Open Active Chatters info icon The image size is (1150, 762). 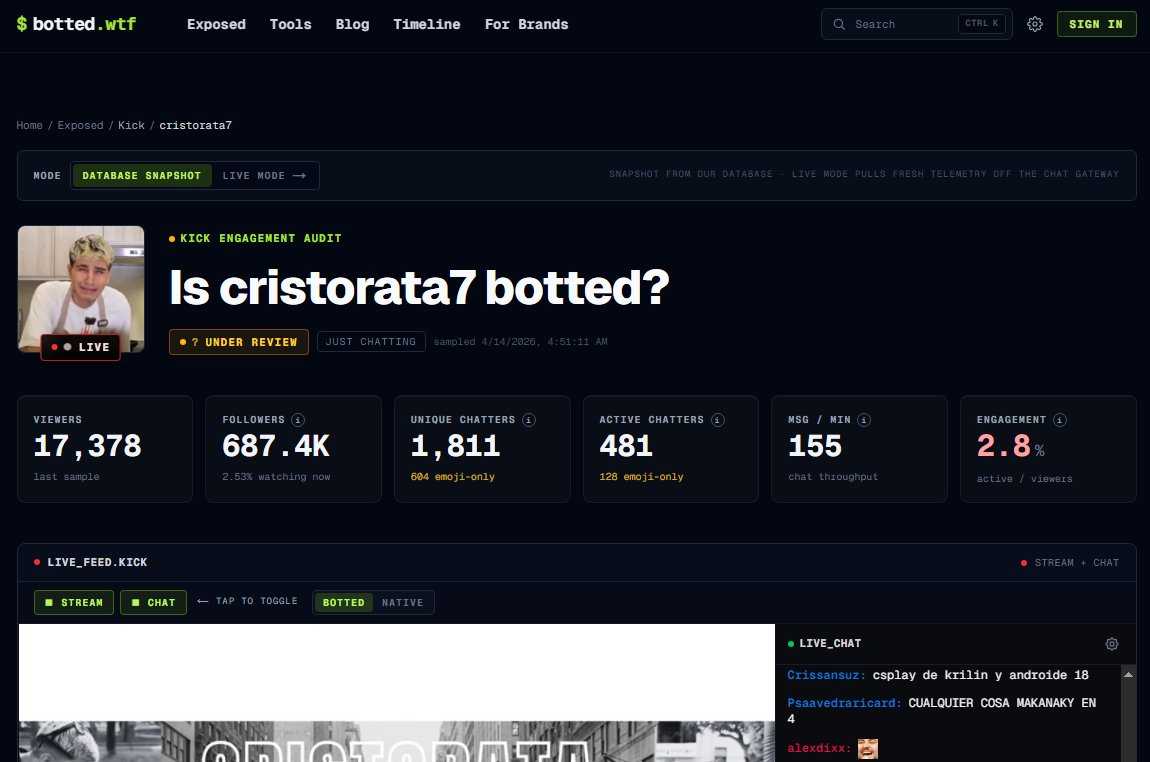(x=718, y=420)
